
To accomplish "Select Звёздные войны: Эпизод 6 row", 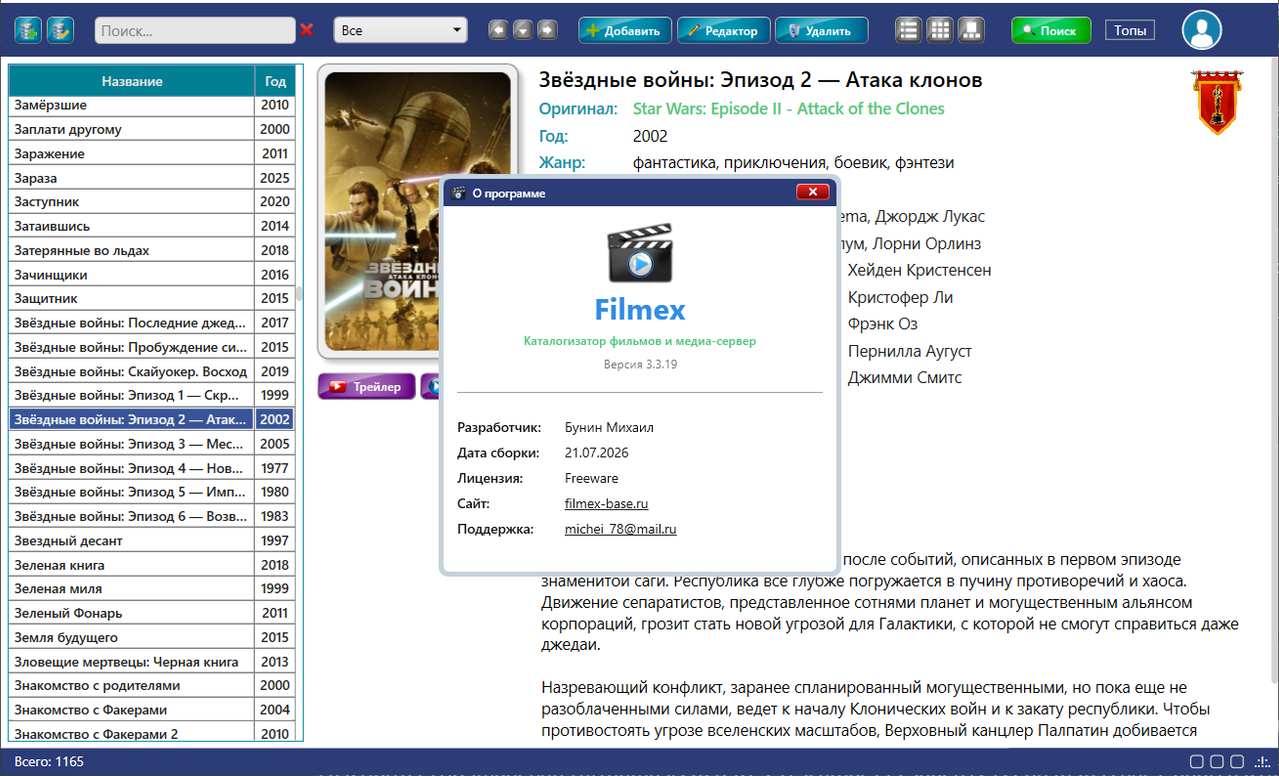I will [x=152, y=516].
